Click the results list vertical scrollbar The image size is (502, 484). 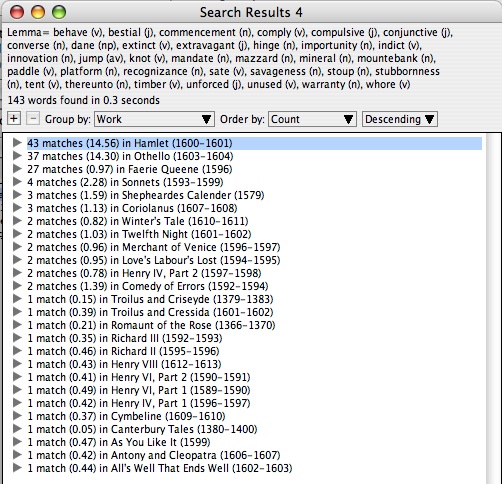pyautogui.click(x=493, y=308)
